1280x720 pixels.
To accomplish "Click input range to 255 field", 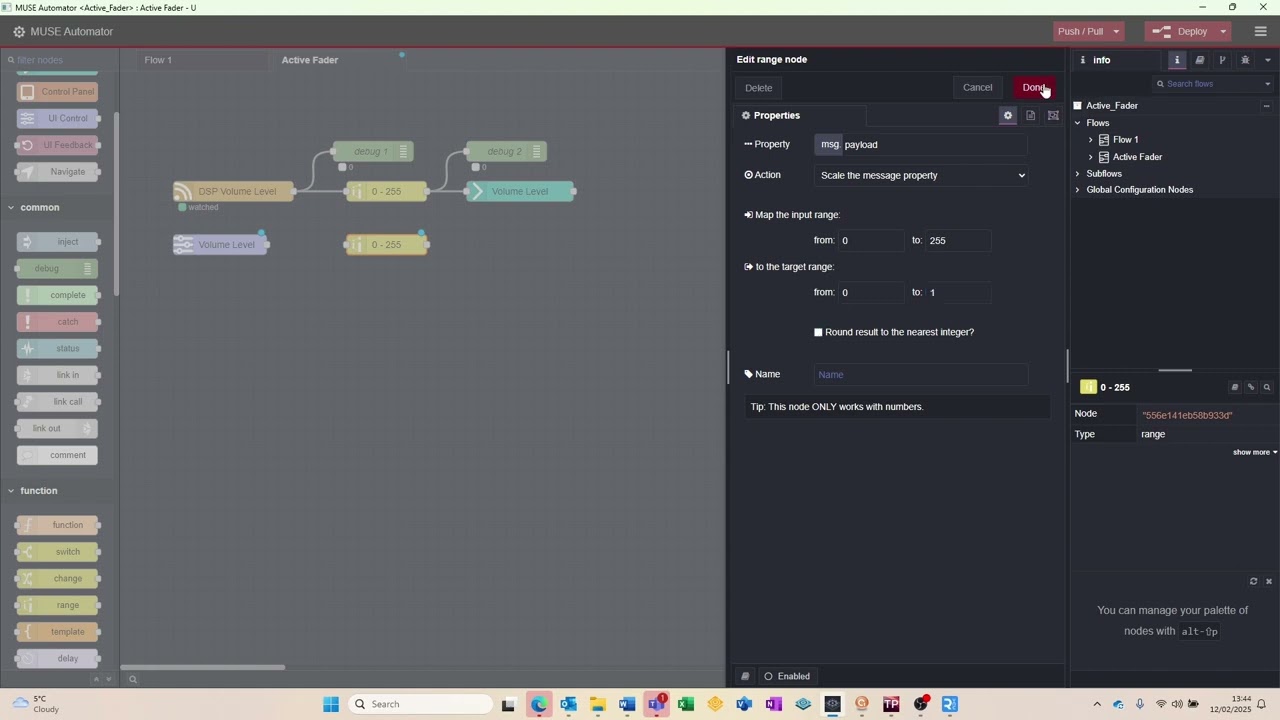I will coord(958,241).
